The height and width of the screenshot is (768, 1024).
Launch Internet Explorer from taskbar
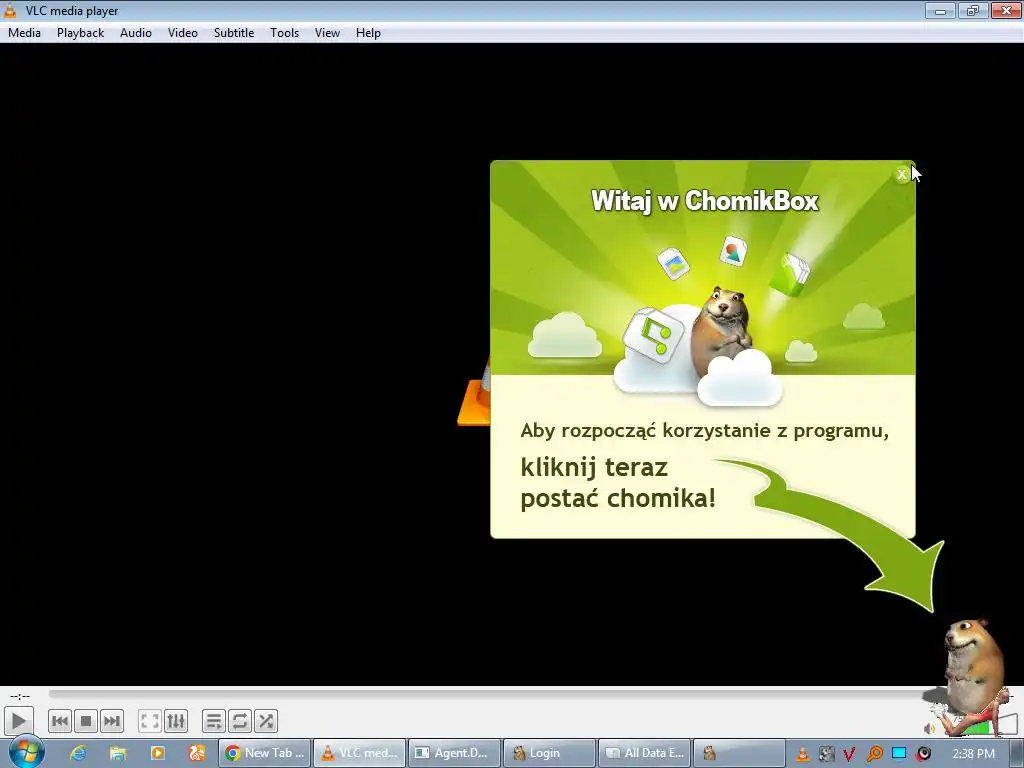[x=78, y=753]
